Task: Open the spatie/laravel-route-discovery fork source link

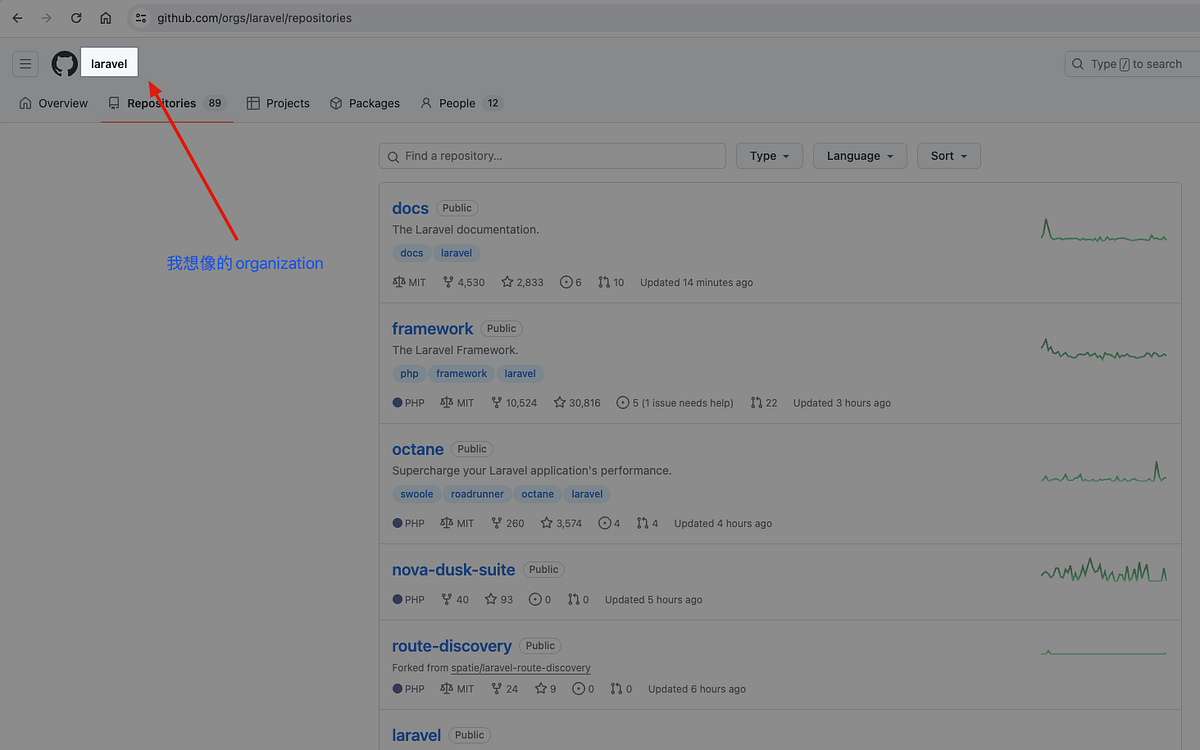Action: click(x=520, y=667)
